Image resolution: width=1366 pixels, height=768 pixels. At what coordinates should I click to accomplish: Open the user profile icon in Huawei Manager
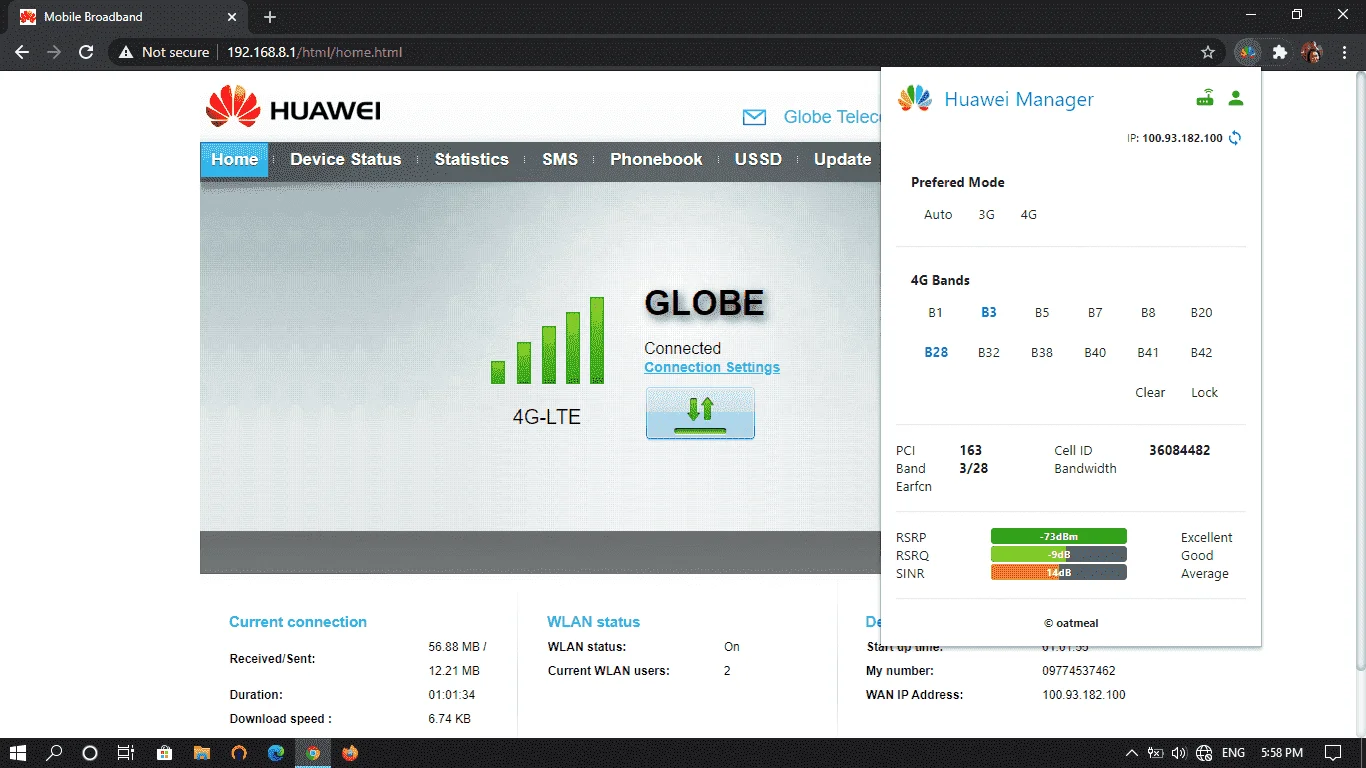point(1236,98)
